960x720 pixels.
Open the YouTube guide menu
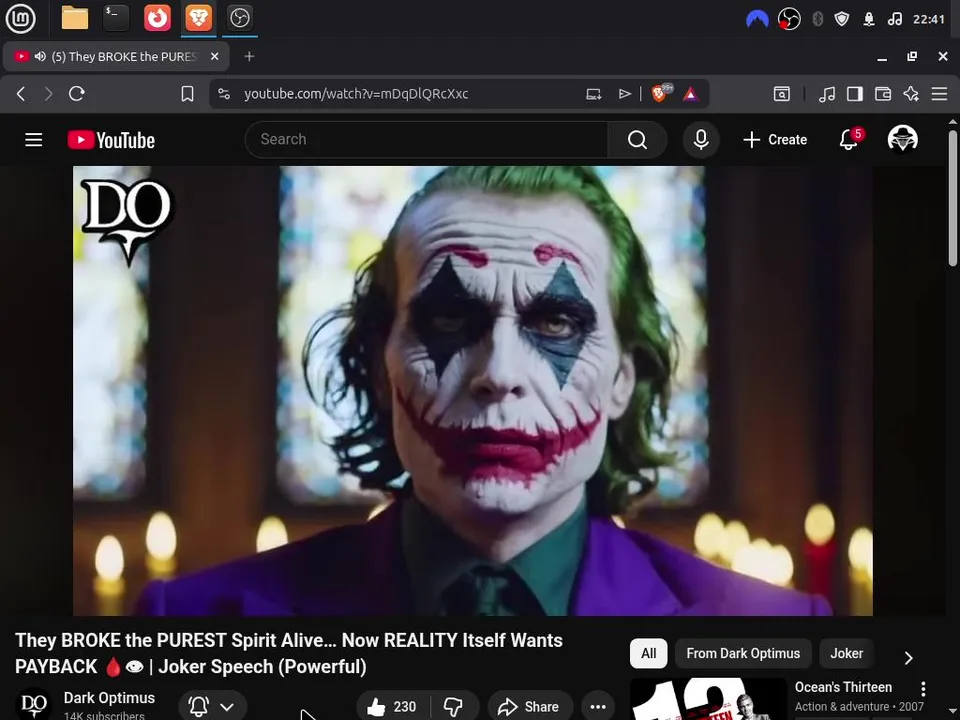click(x=34, y=140)
